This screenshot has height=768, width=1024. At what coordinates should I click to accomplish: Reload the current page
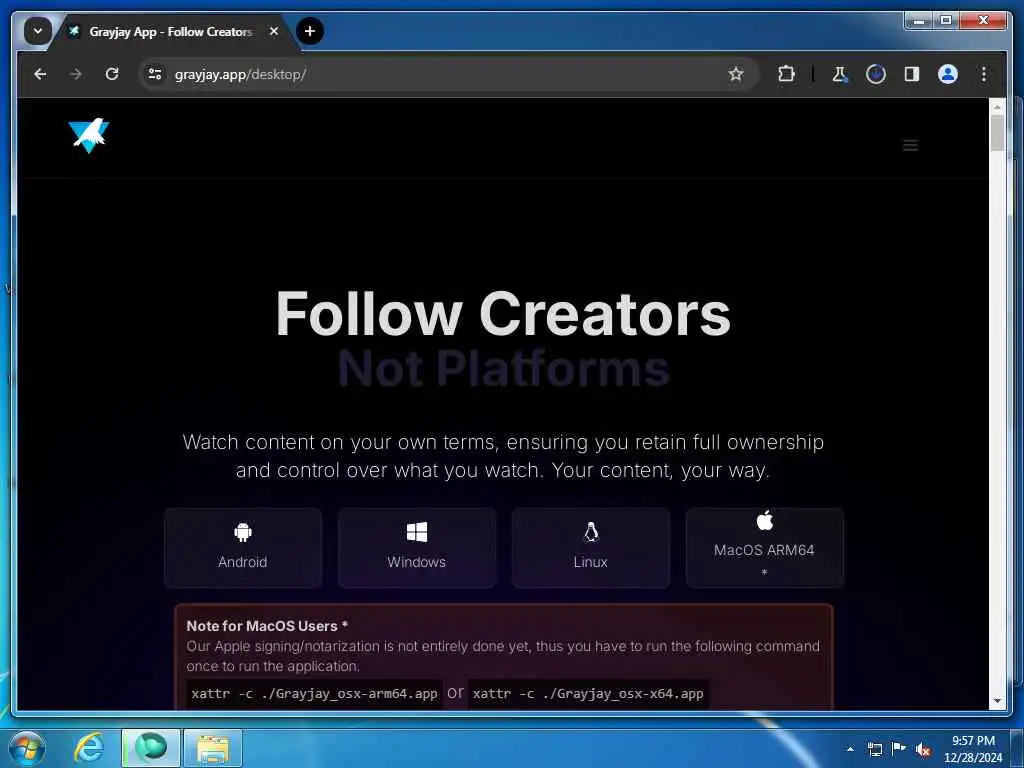[x=112, y=74]
